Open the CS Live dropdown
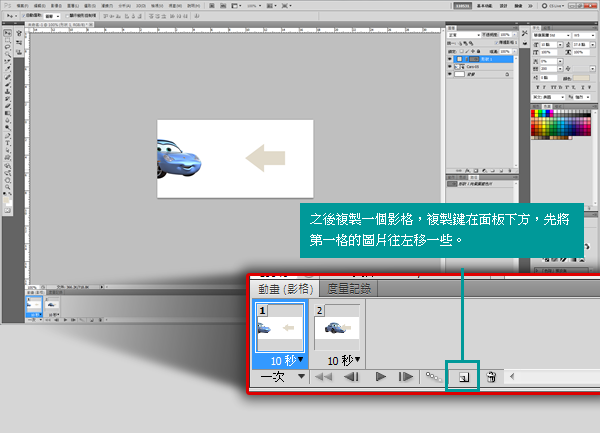The image size is (600, 433). [x=554, y=6]
